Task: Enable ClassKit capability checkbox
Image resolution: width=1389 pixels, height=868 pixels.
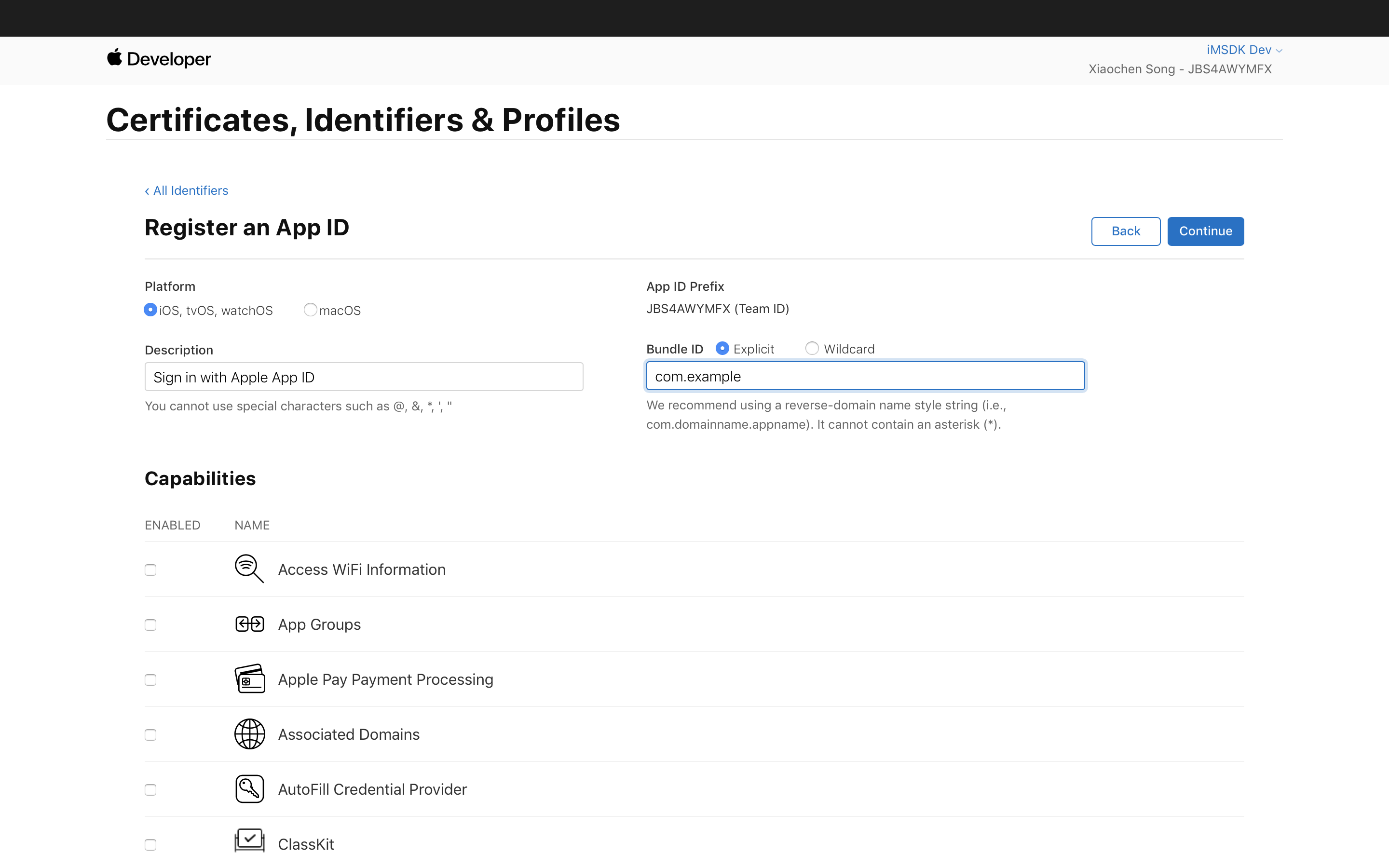Action: 150,845
